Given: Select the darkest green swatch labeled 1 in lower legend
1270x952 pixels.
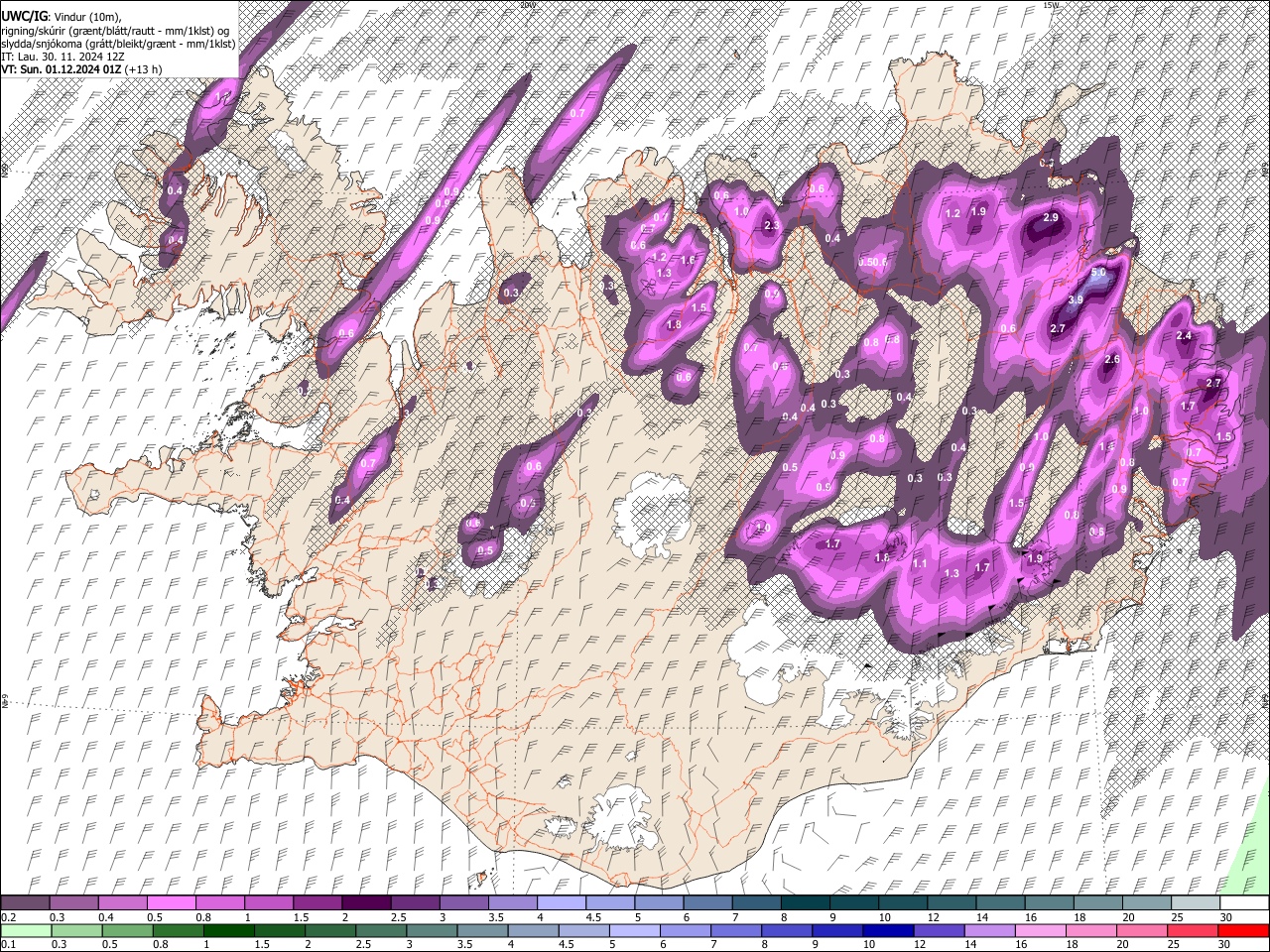Looking at the screenshot, I should pyautogui.click(x=229, y=930).
